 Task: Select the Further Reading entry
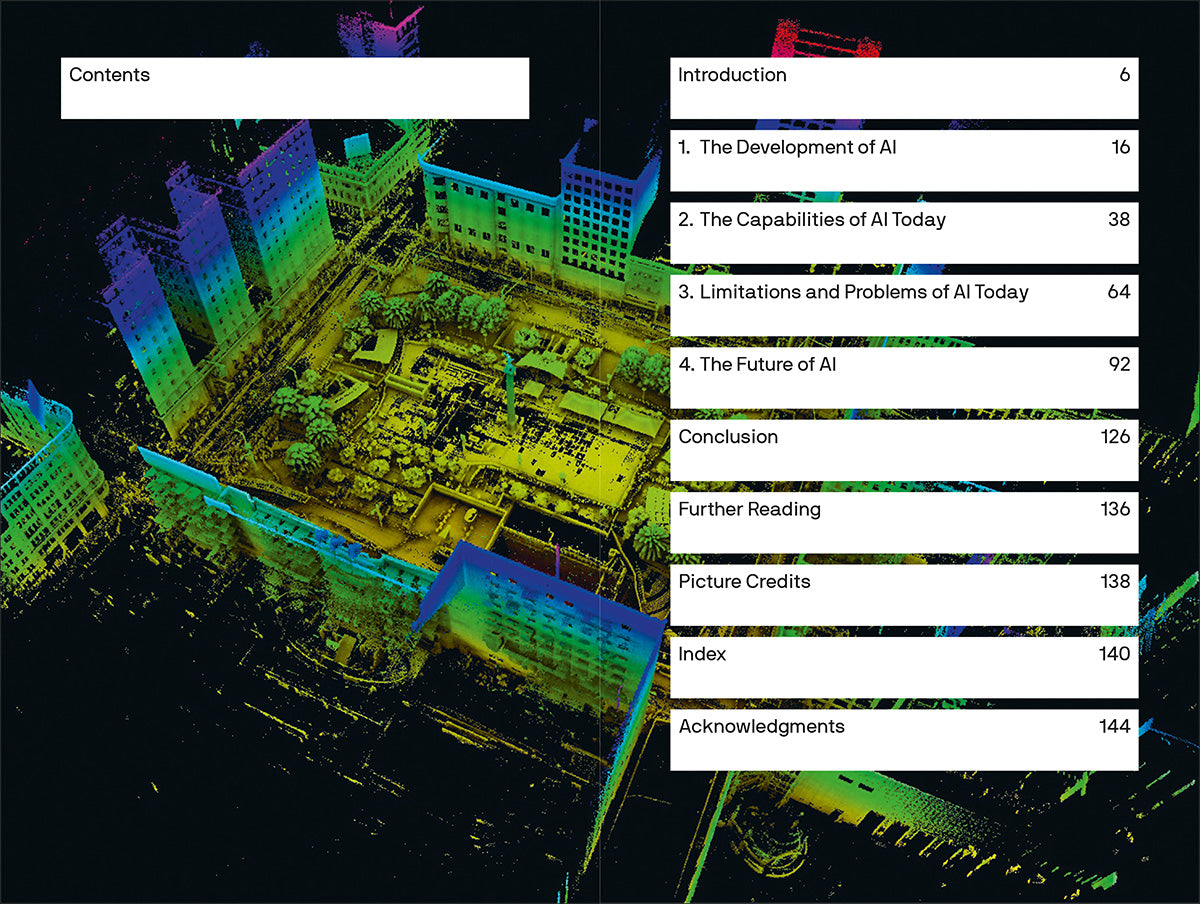pyautogui.click(x=749, y=509)
